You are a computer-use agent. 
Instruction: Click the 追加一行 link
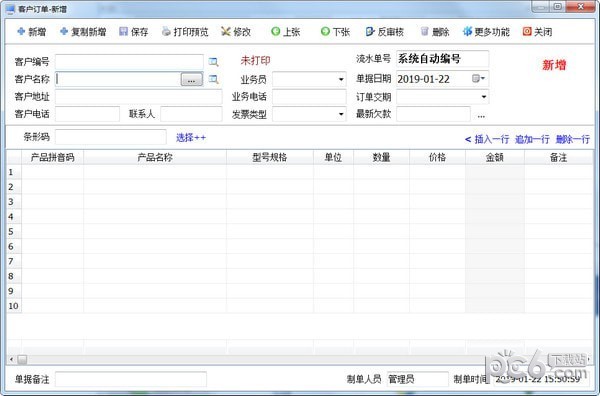click(x=532, y=139)
